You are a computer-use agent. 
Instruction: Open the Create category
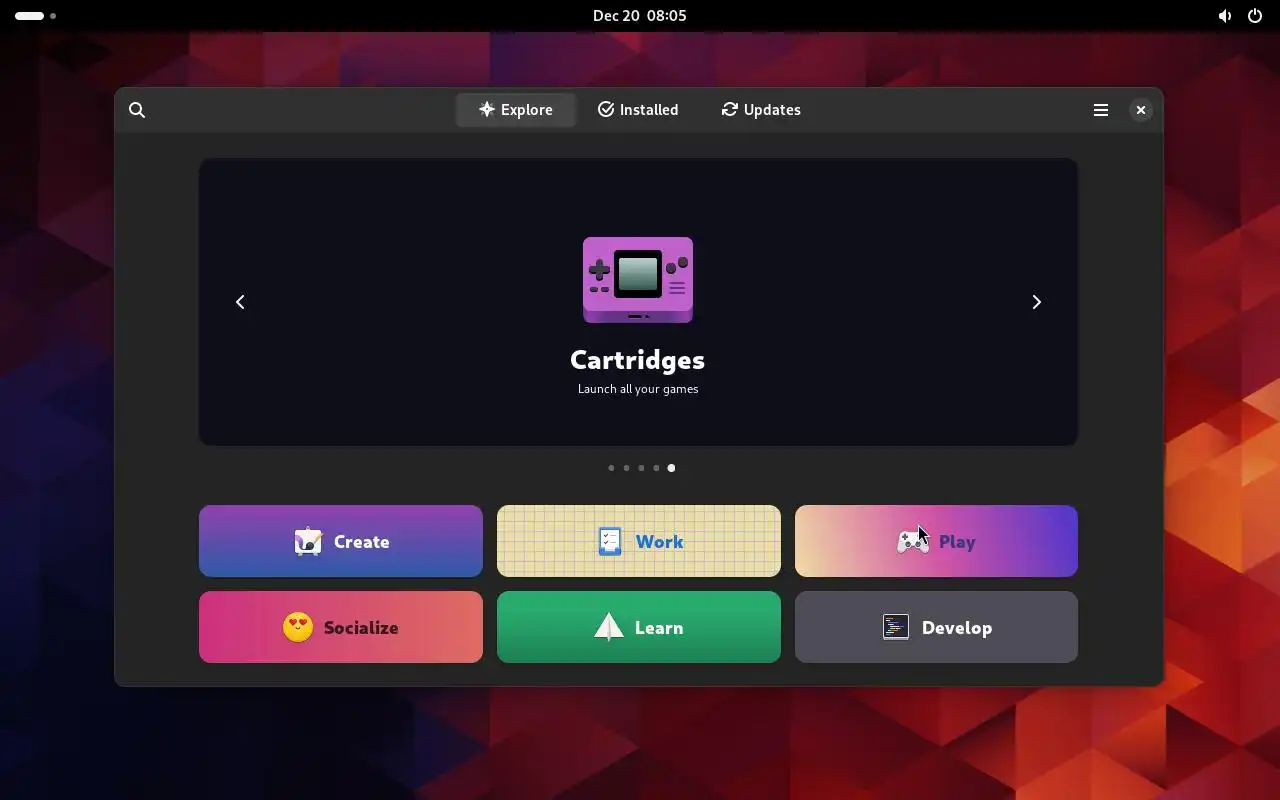(x=341, y=541)
